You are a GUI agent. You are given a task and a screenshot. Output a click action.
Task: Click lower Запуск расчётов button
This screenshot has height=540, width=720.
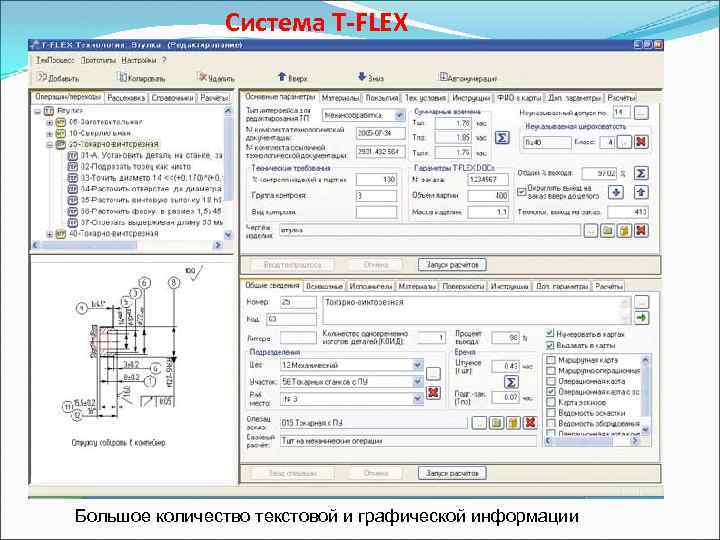click(x=452, y=472)
